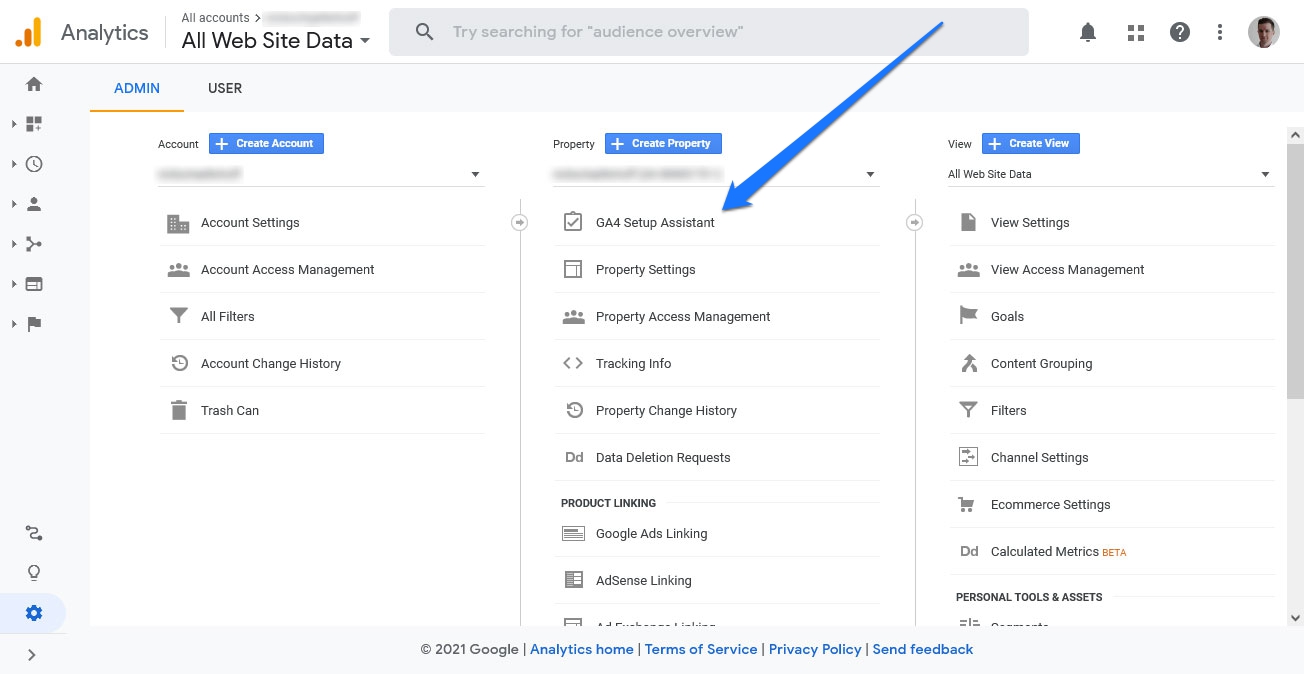Expand the left sidebar with bottom chevron

pyautogui.click(x=32, y=655)
